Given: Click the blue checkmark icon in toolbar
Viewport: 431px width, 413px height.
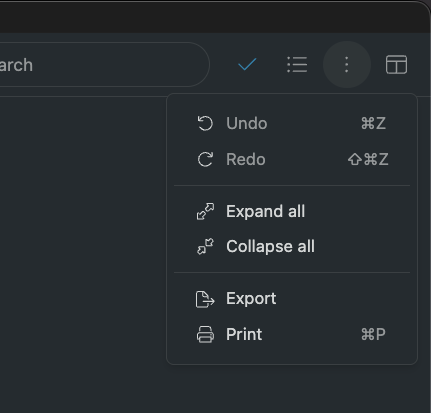Looking at the screenshot, I should [x=247, y=64].
